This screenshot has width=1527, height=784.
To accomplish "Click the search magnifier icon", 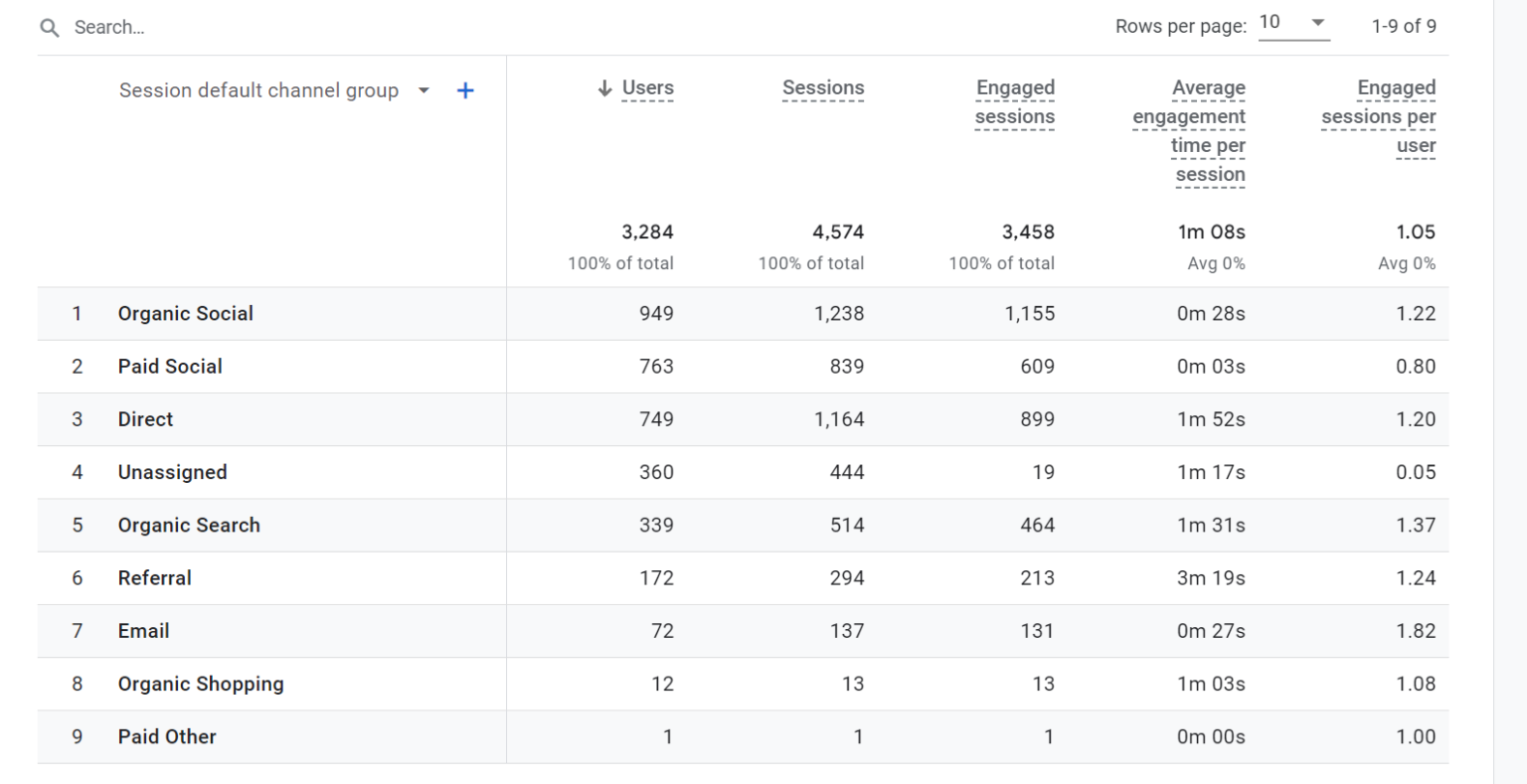I will [x=50, y=28].
